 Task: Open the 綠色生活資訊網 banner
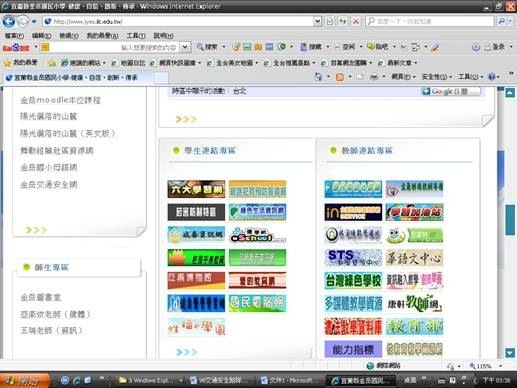[x=257, y=212]
